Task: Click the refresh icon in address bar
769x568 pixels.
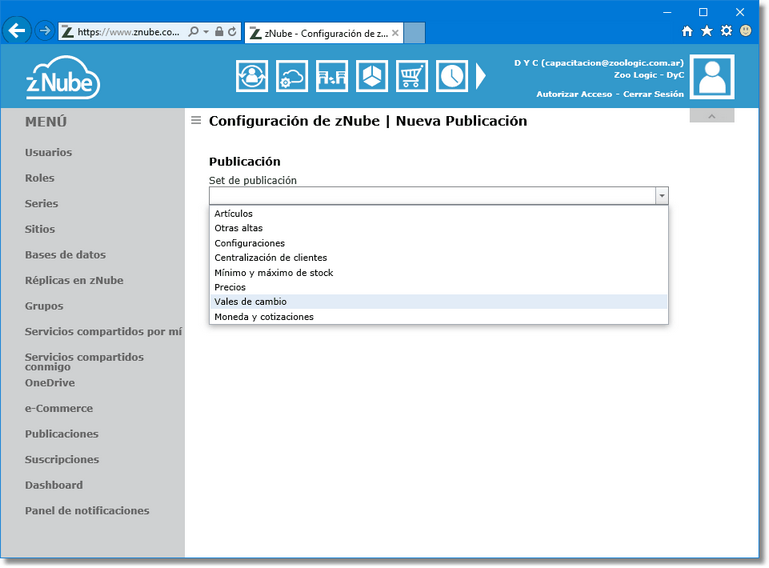Action: 232,32
